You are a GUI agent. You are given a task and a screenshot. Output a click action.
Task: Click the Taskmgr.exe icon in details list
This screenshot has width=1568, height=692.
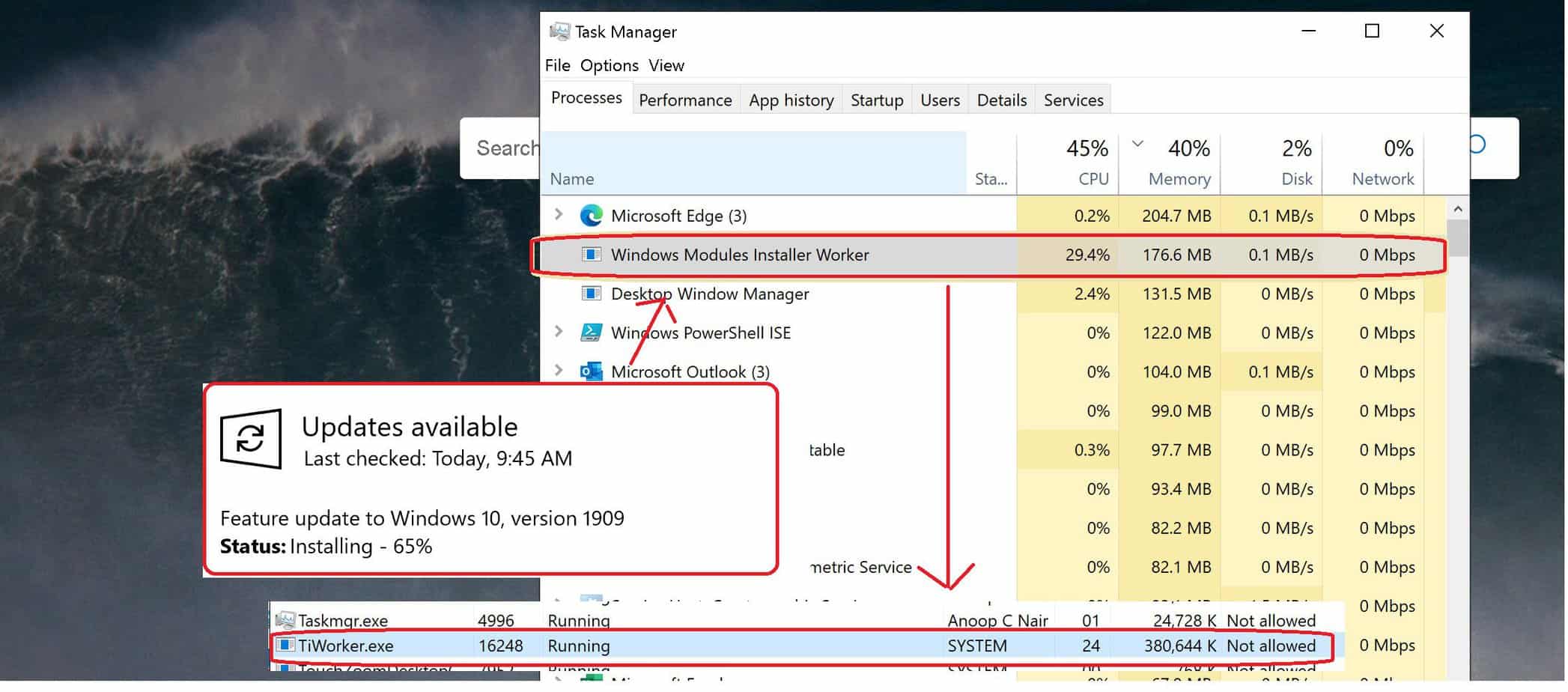(285, 620)
